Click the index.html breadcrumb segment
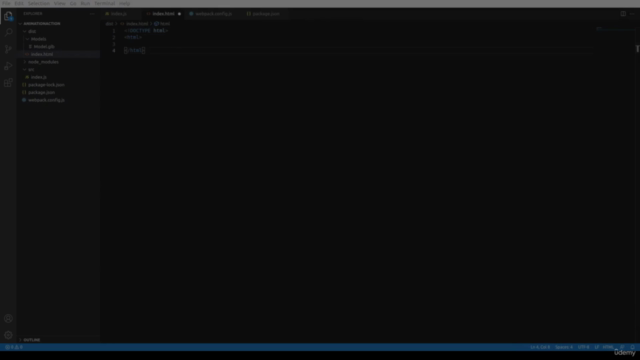This screenshot has height=360, width=640. pyautogui.click(x=137, y=24)
